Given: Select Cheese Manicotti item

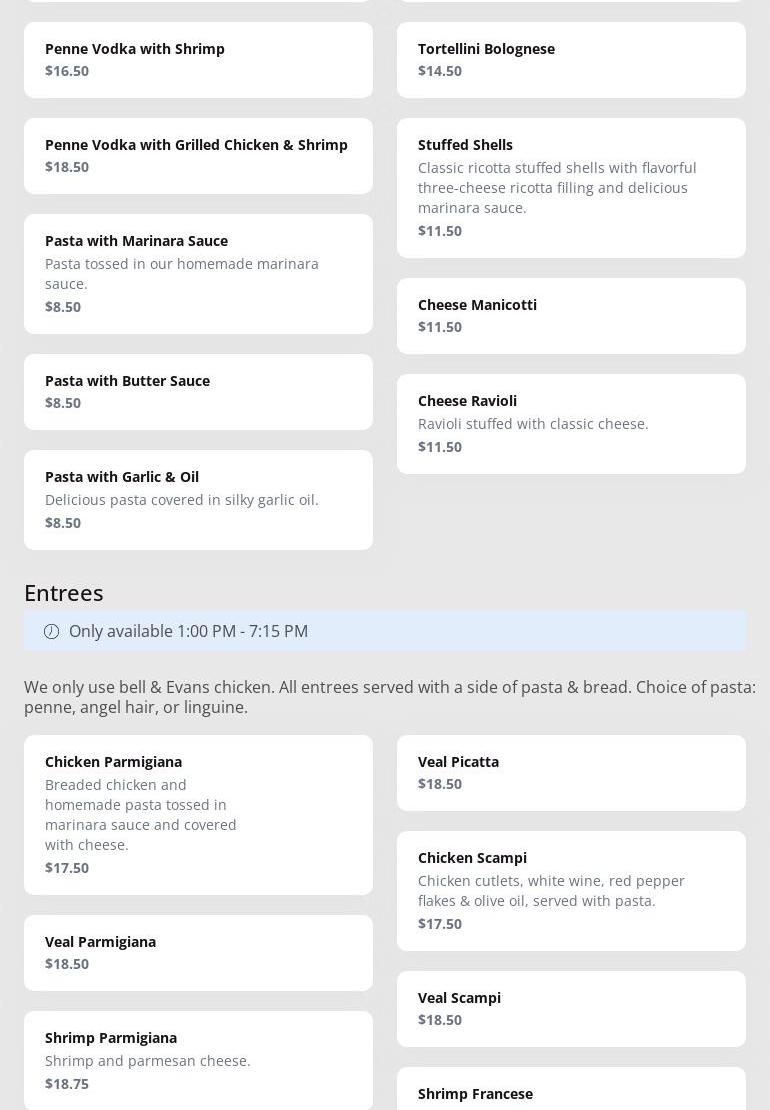Looking at the screenshot, I should pos(571,316).
